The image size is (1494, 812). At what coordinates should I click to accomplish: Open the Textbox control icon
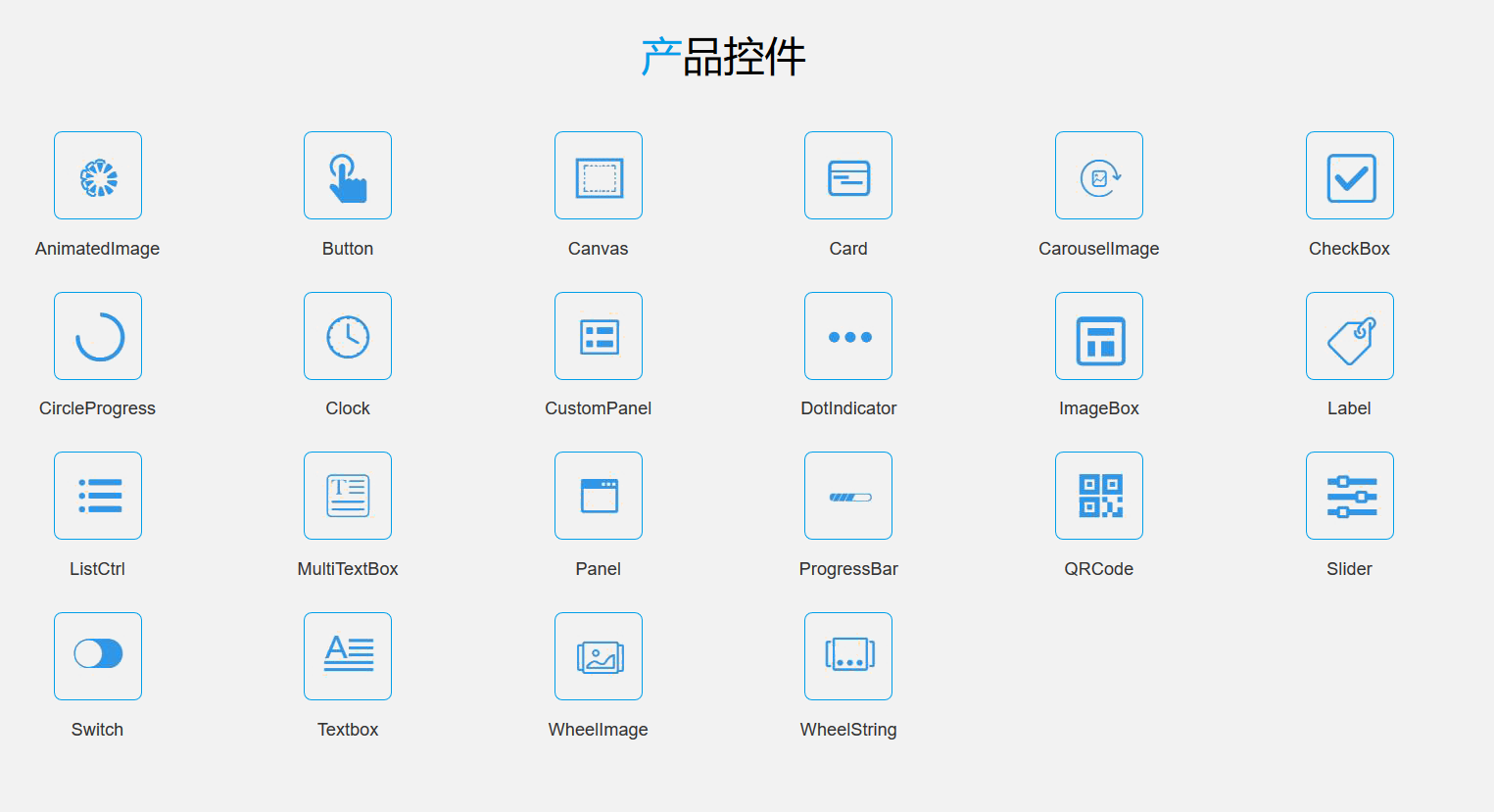click(x=348, y=656)
